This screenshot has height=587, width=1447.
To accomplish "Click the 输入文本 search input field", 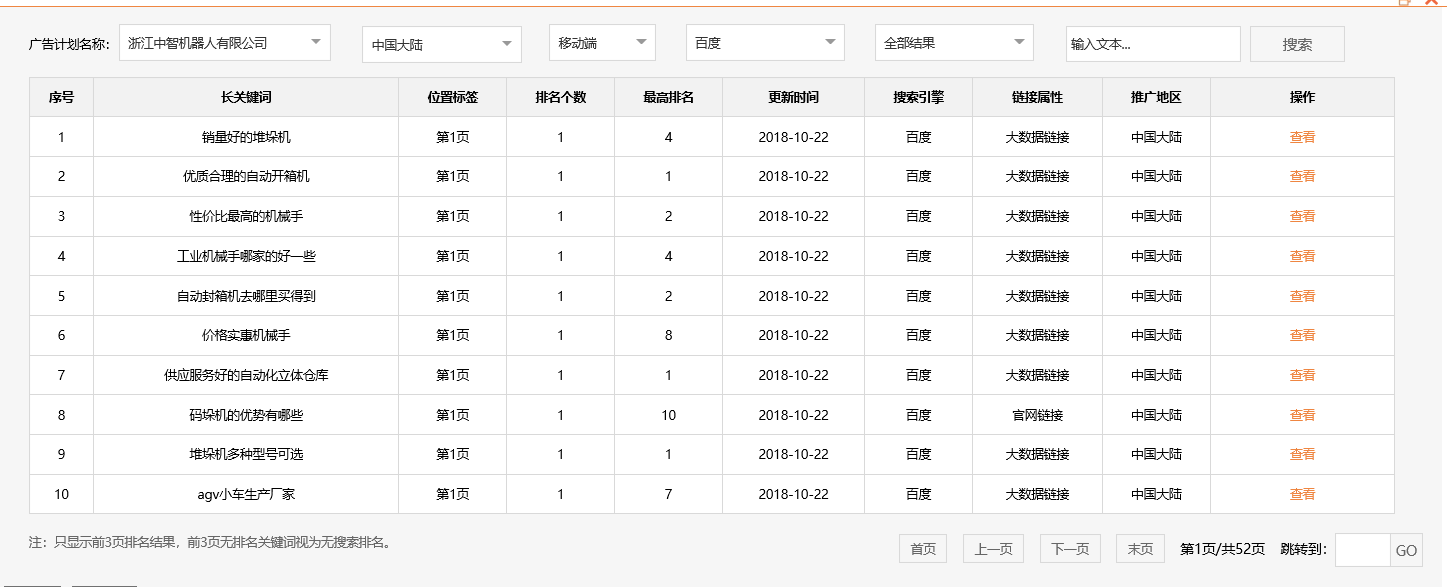I will coord(1152,44).
